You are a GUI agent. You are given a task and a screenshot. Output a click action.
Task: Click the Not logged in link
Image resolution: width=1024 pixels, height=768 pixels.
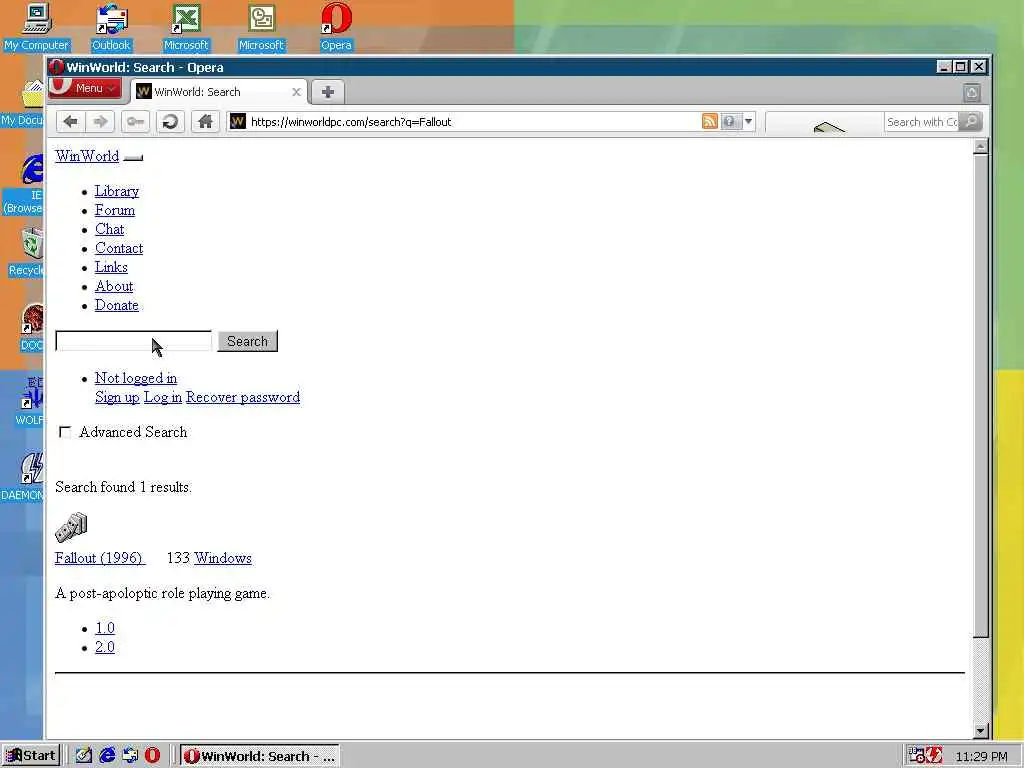136,378
